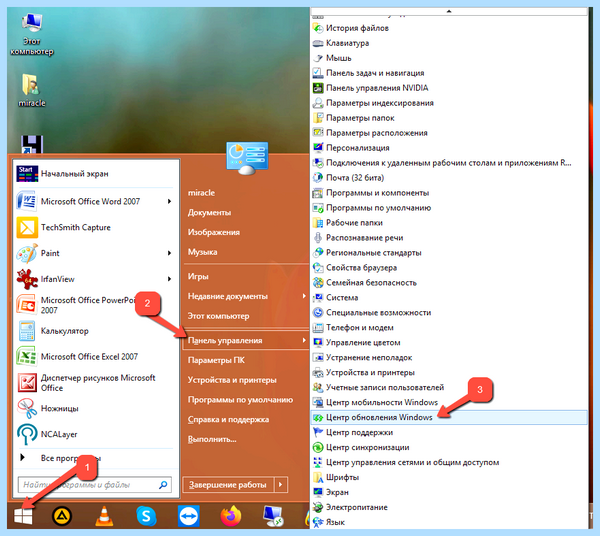Open miracle user folder link

pyautogui.click(x=201, y=193)
